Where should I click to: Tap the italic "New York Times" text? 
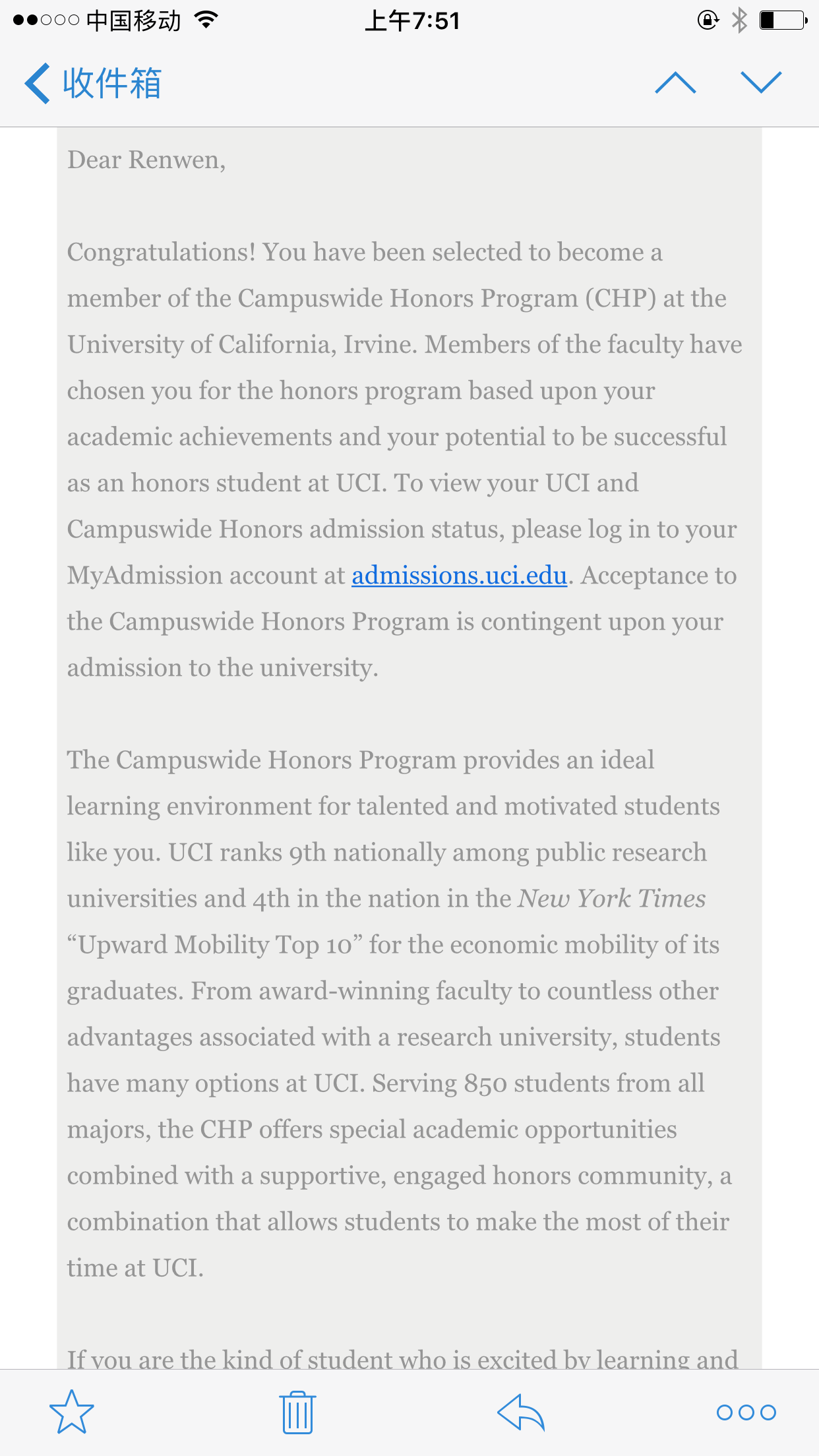click(x=612, y=899)
